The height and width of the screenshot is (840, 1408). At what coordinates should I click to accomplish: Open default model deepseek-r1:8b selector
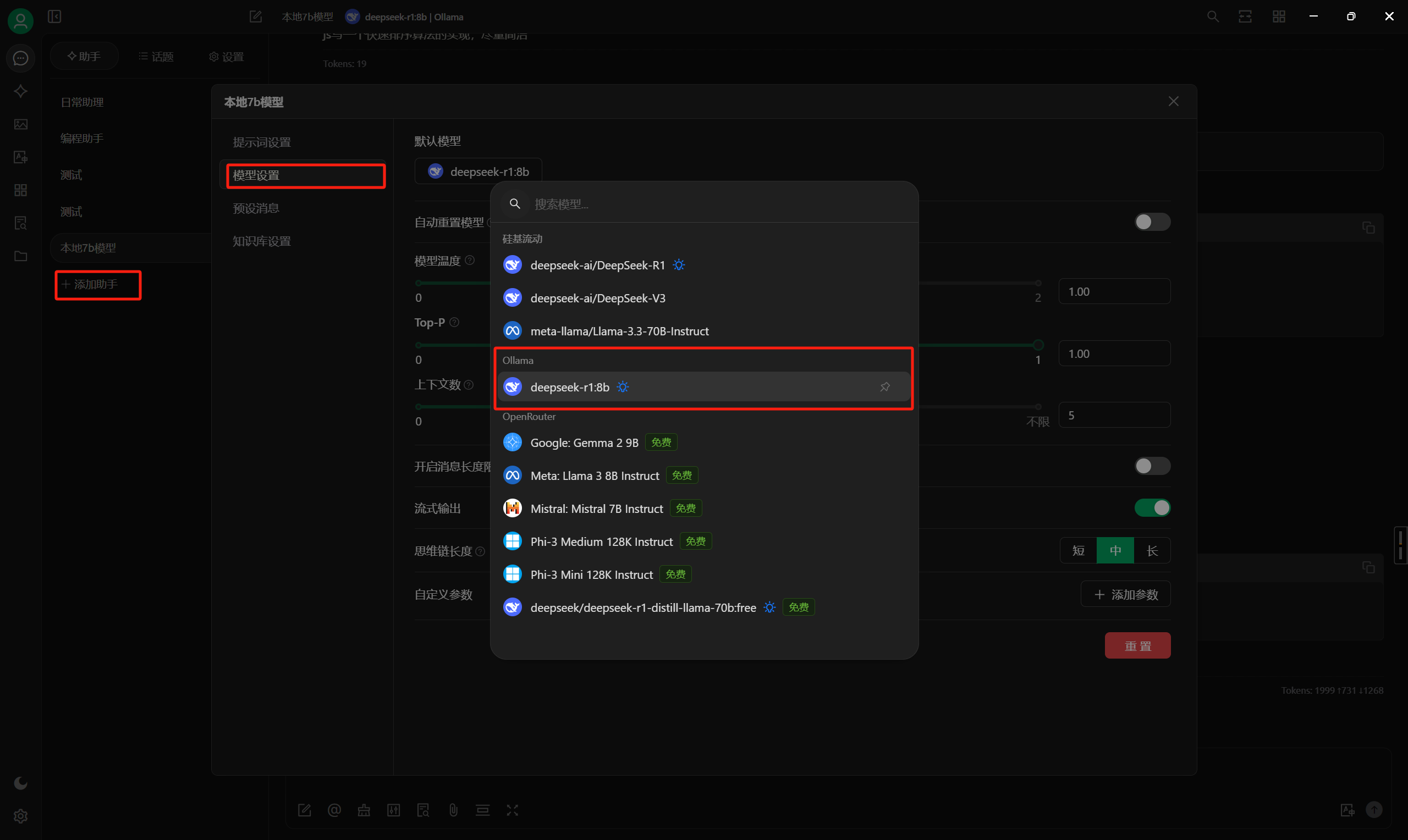click(479, 172)
